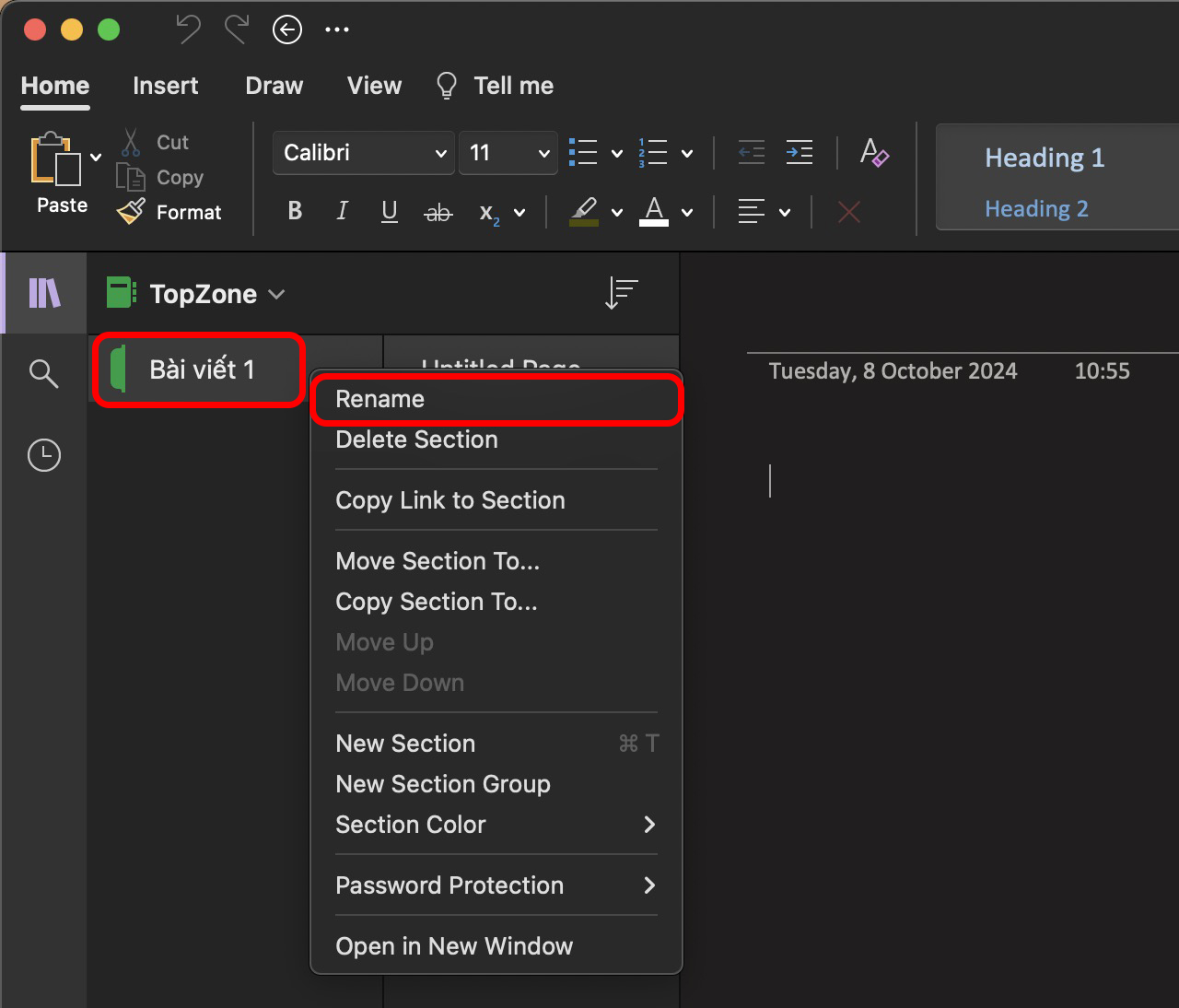
Task: Toggle subscript formatting
Action: (489, 214)
